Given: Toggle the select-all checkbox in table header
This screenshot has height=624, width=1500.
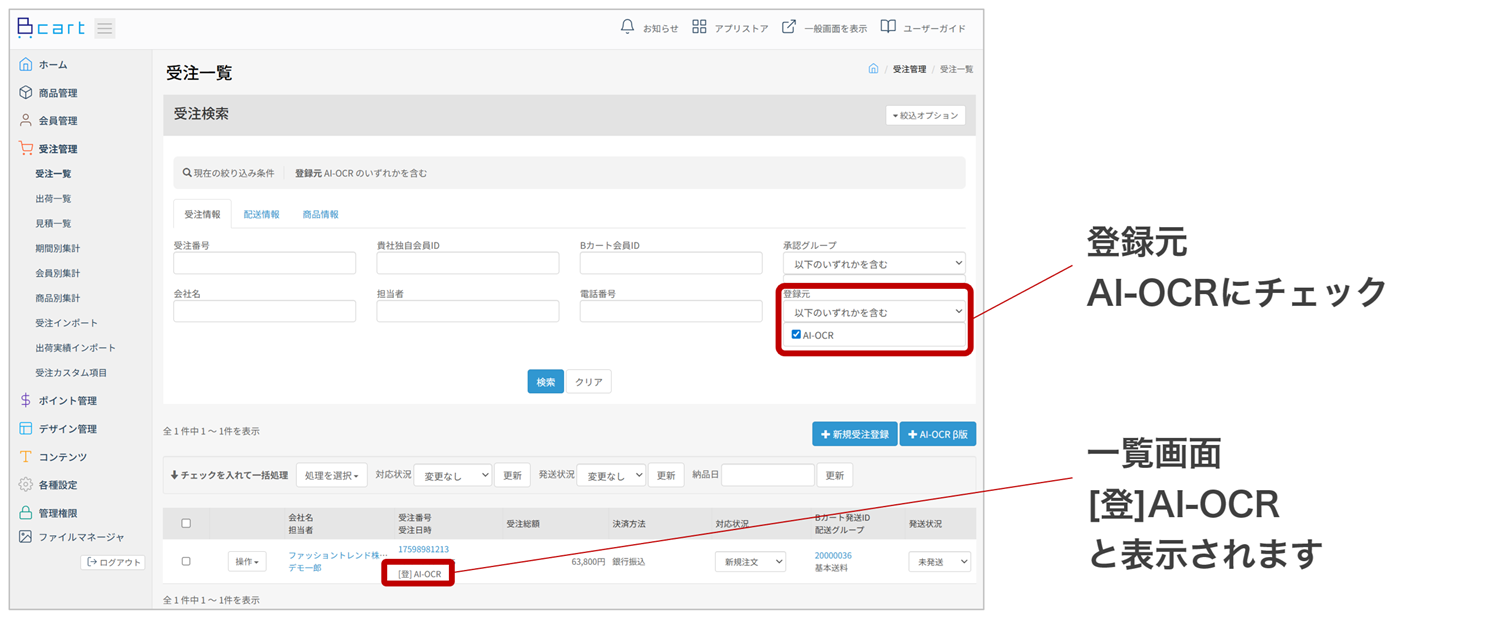Looking at the screenshot, I should (x=186, y=523).
